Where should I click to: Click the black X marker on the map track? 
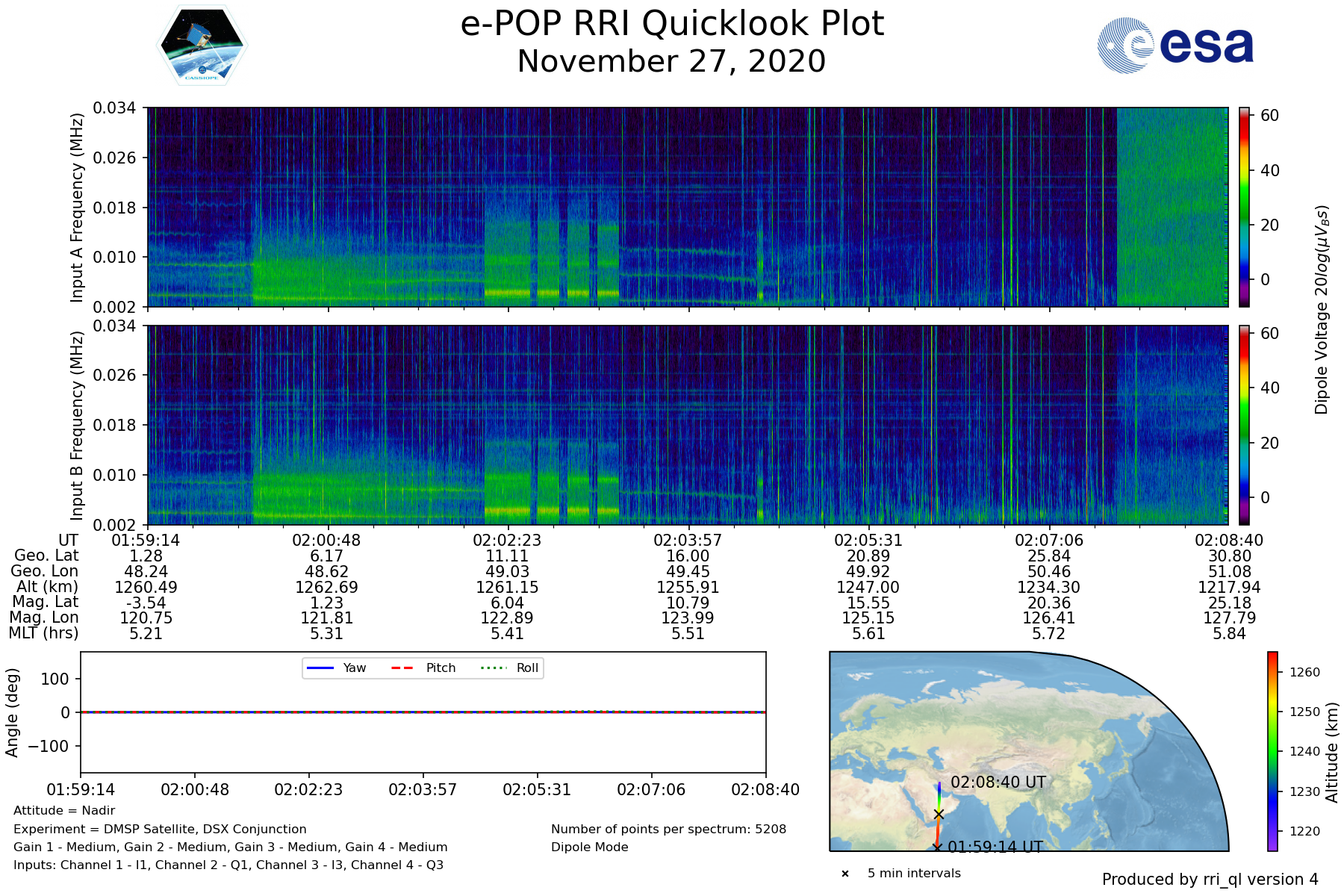pyautogui.click(x=939, y=814)
